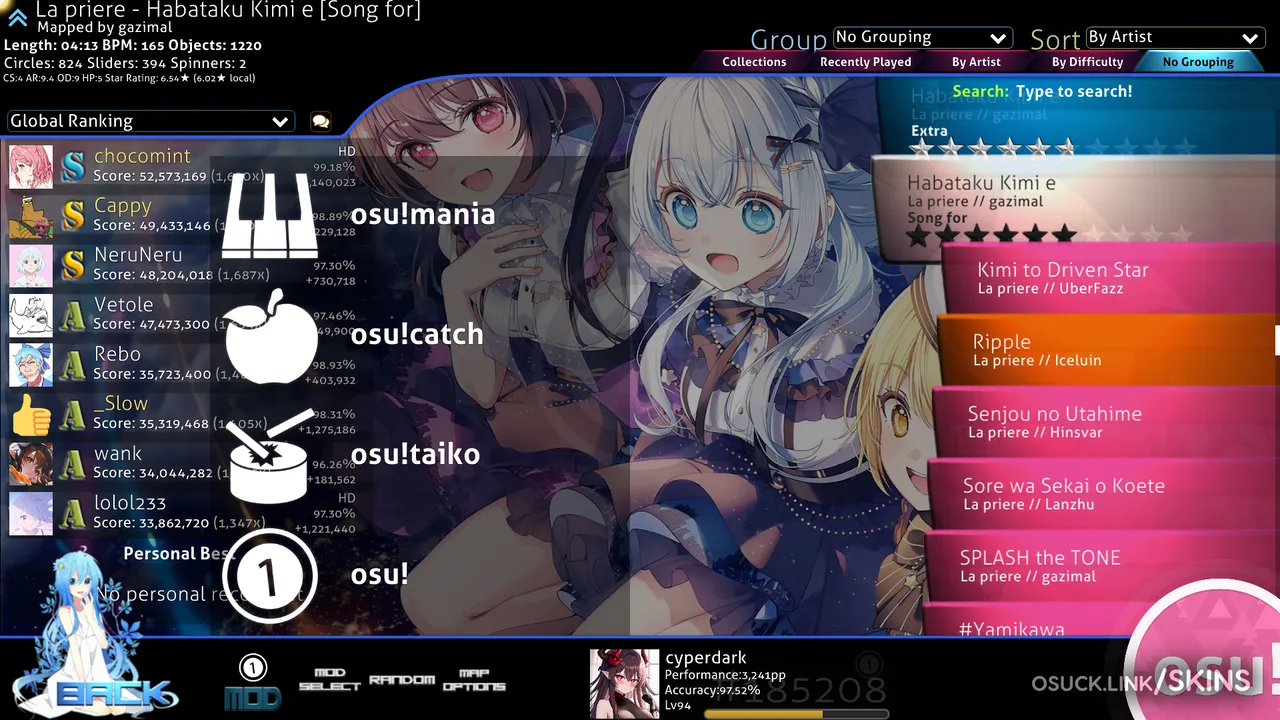This screenshot has width=1280, height=720.
Task: Click Vetole's A rank badge
Action: click(73, 316)
